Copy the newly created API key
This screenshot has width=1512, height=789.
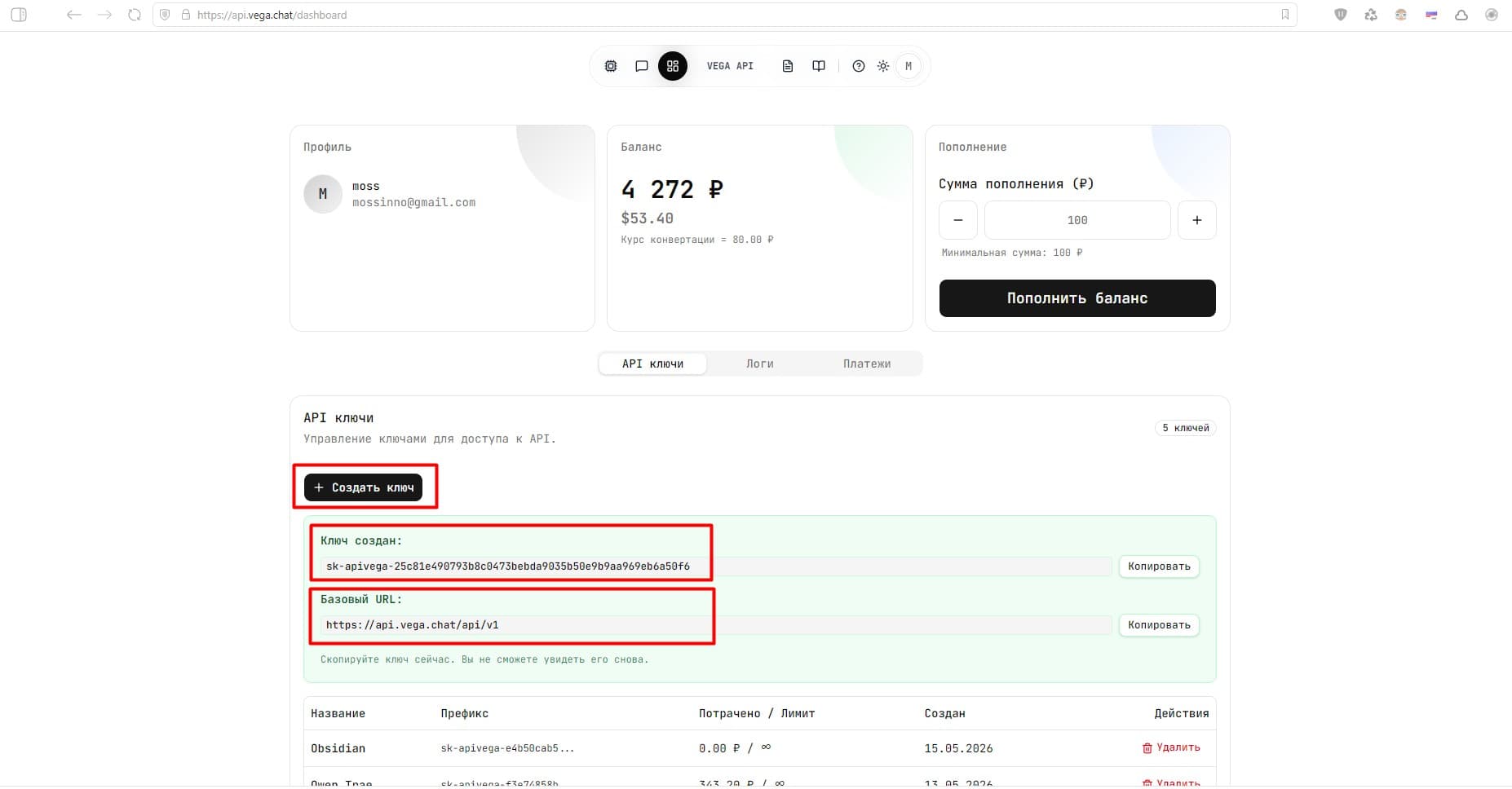[1159, 566]
